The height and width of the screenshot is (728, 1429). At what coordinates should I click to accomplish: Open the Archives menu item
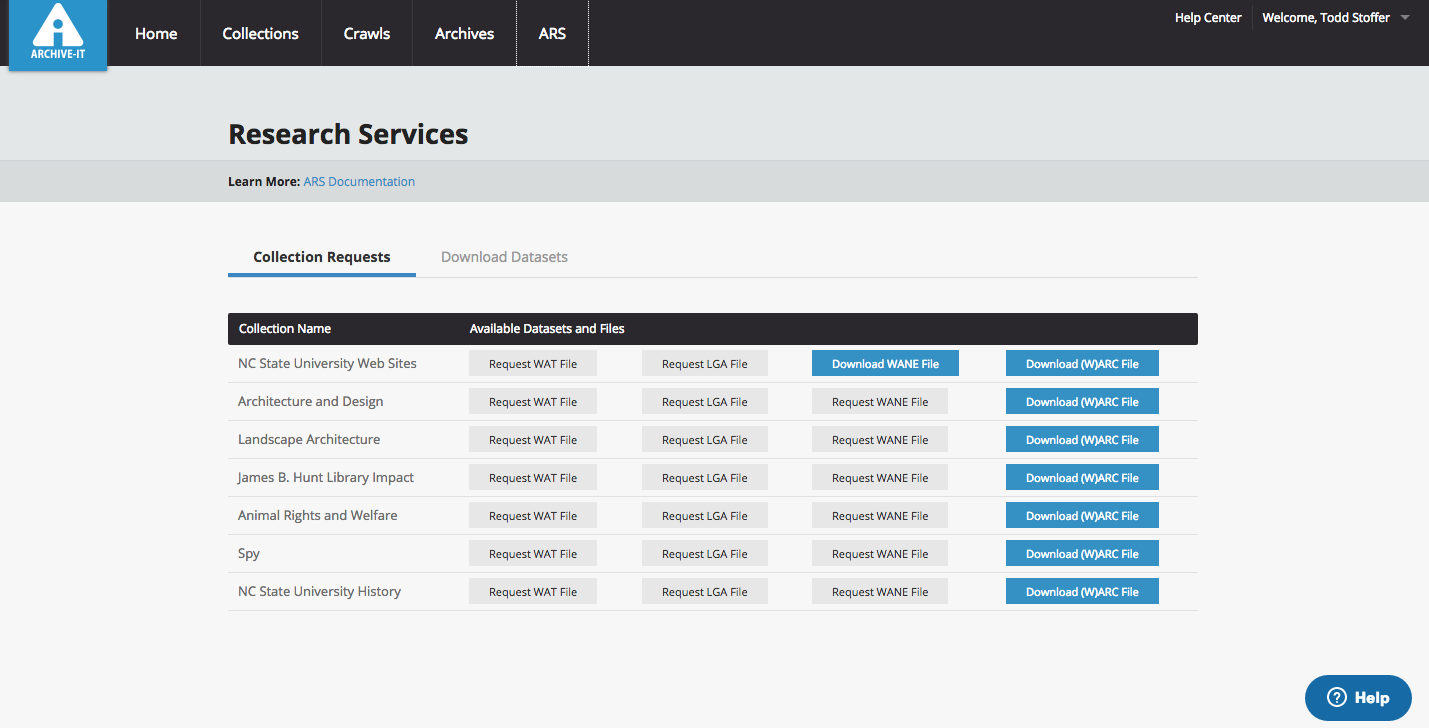click(x=464, y=33)
